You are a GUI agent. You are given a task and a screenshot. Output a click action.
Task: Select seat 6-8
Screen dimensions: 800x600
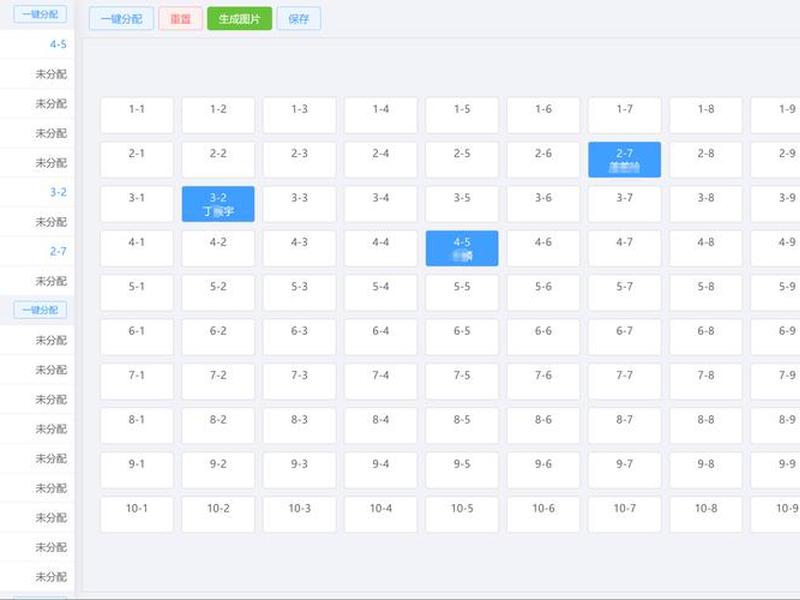pos(706,337)
